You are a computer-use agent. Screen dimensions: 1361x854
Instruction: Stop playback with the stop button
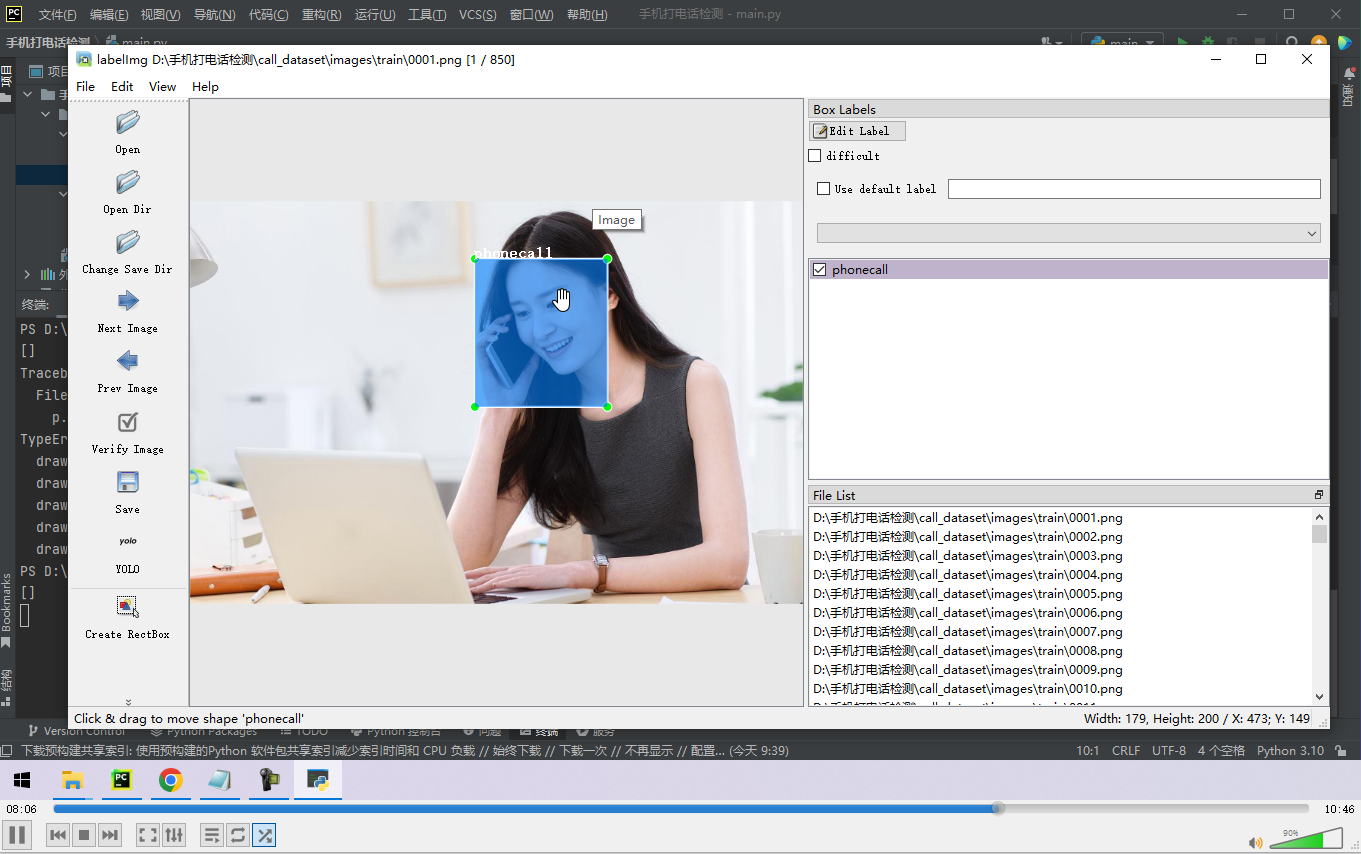pyautogui.click(x=84, y=835)
